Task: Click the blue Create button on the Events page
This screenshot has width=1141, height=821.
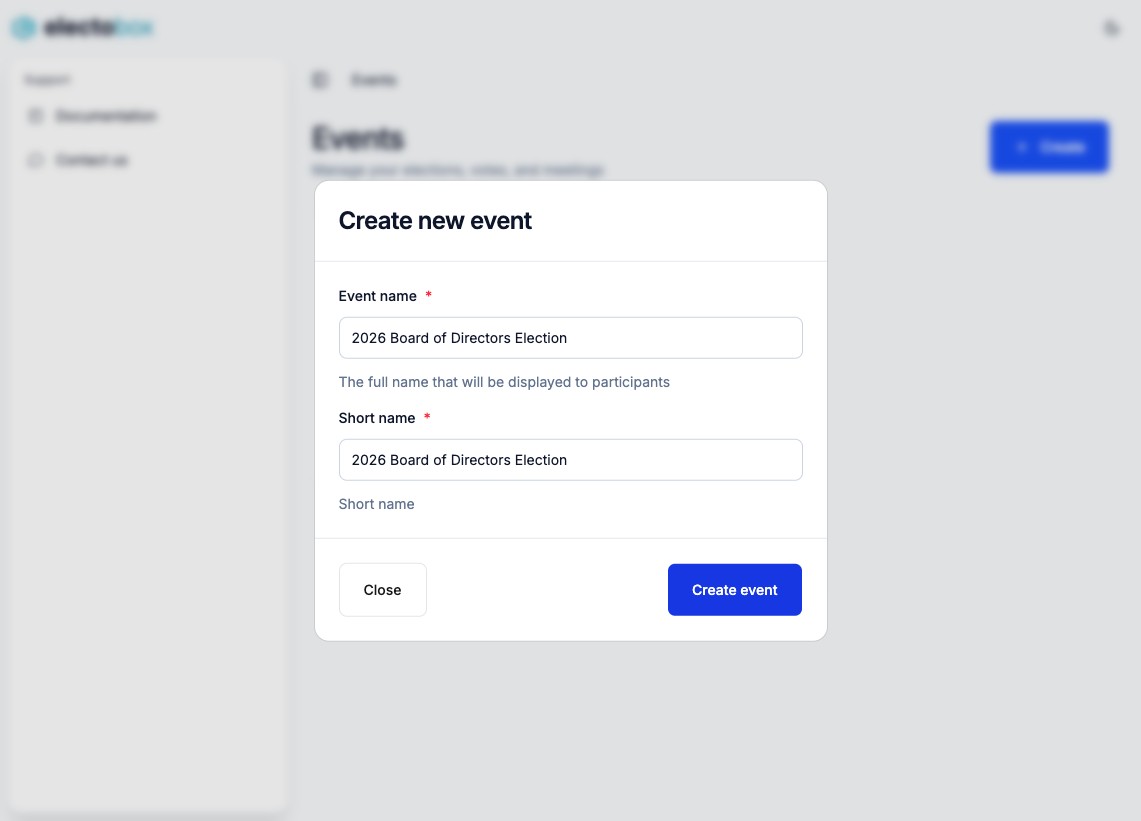Action: (1049, 146)
